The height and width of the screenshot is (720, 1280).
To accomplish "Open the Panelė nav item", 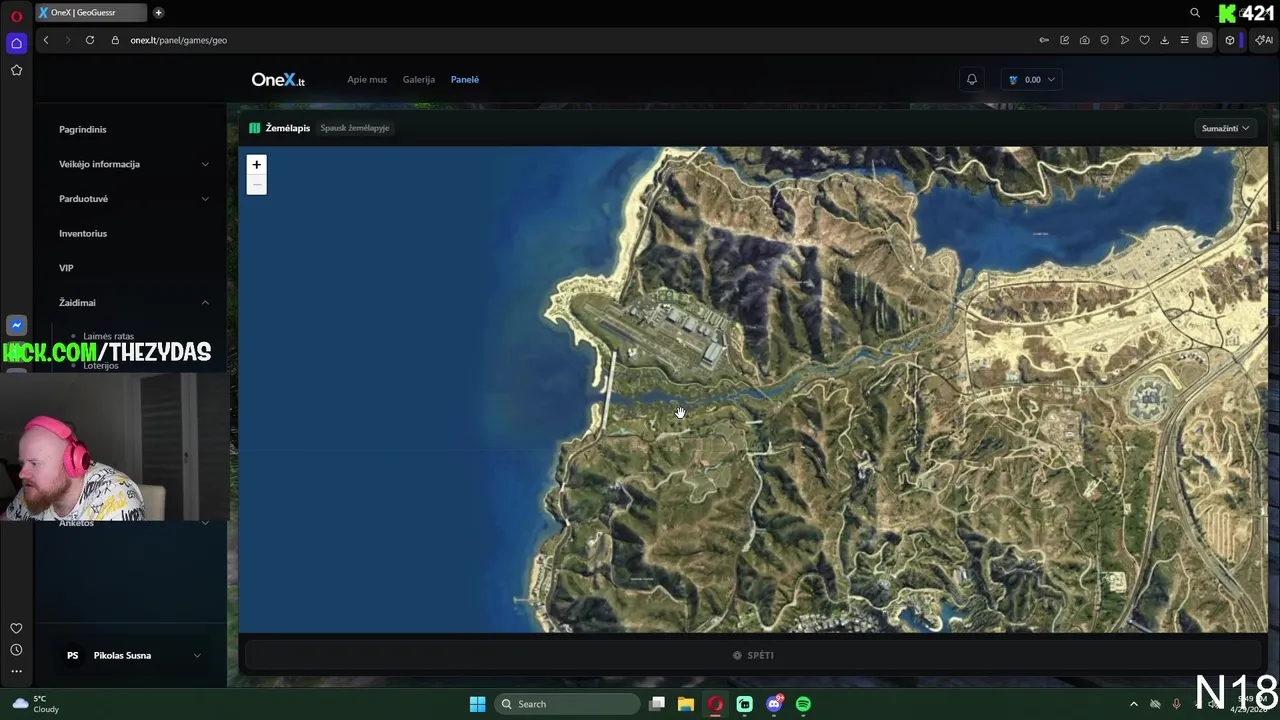I will [465, 79].
